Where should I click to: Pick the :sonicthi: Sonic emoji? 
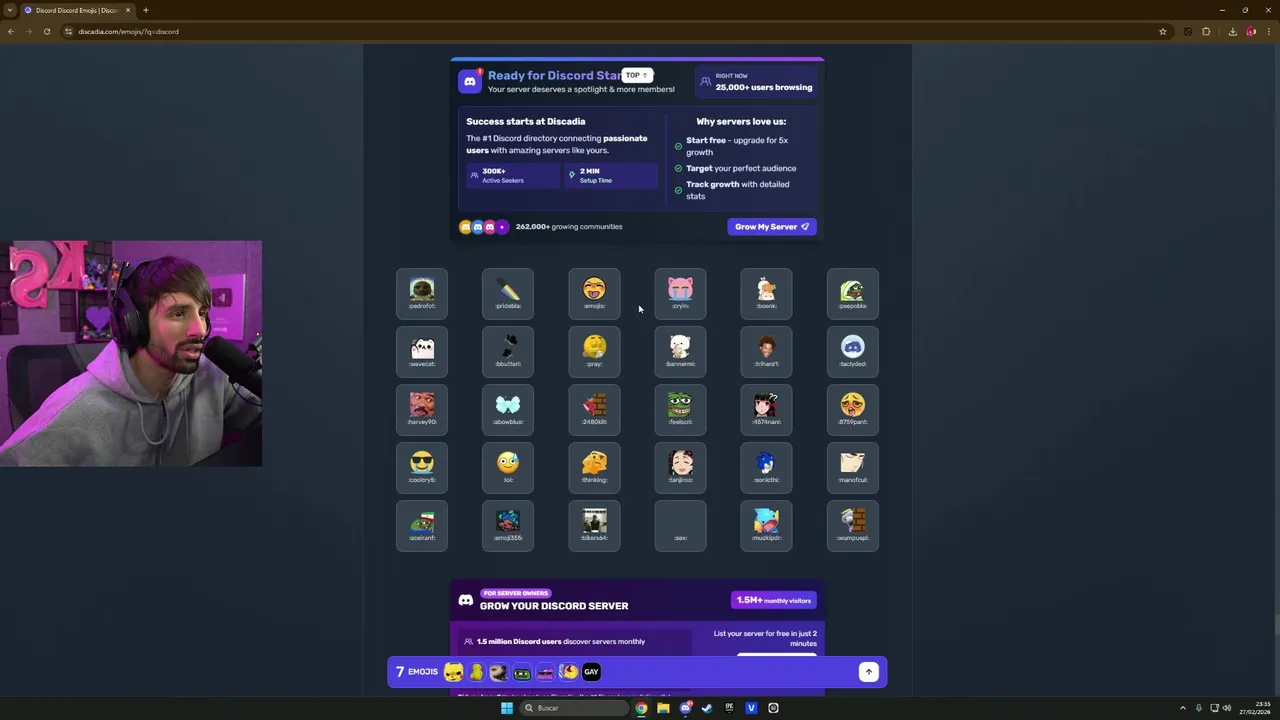pos(766,468)
